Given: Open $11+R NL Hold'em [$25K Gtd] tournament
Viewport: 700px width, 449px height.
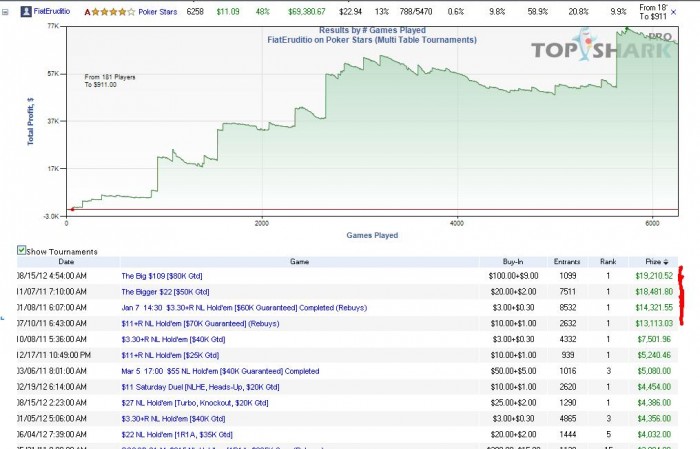Looking at the screenshot, I should pyautogui.click(x=170, y=355).
